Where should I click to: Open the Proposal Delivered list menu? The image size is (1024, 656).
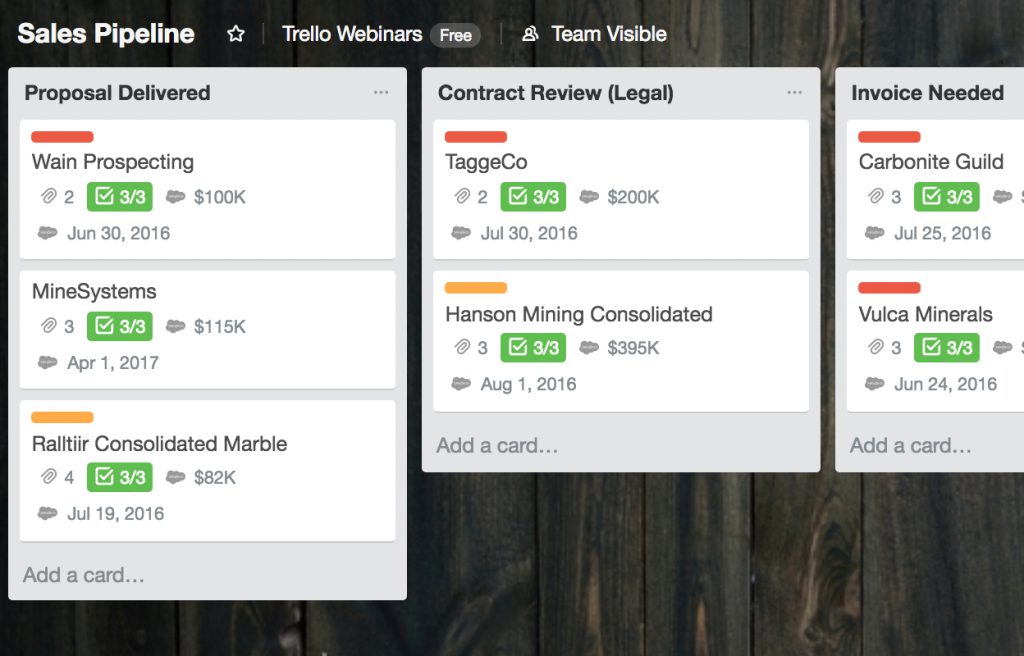pyautogui.click(x=381, y=93)
